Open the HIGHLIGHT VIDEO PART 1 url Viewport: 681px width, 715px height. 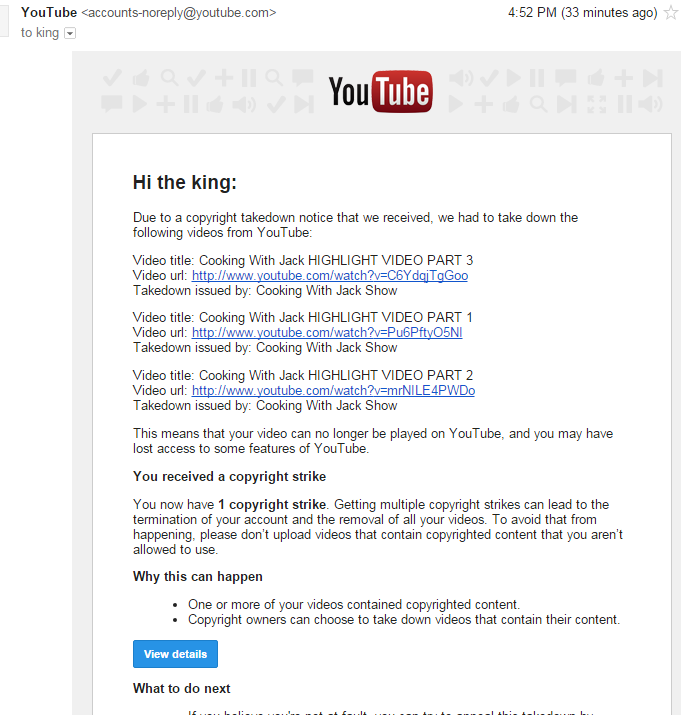(327, 333)
